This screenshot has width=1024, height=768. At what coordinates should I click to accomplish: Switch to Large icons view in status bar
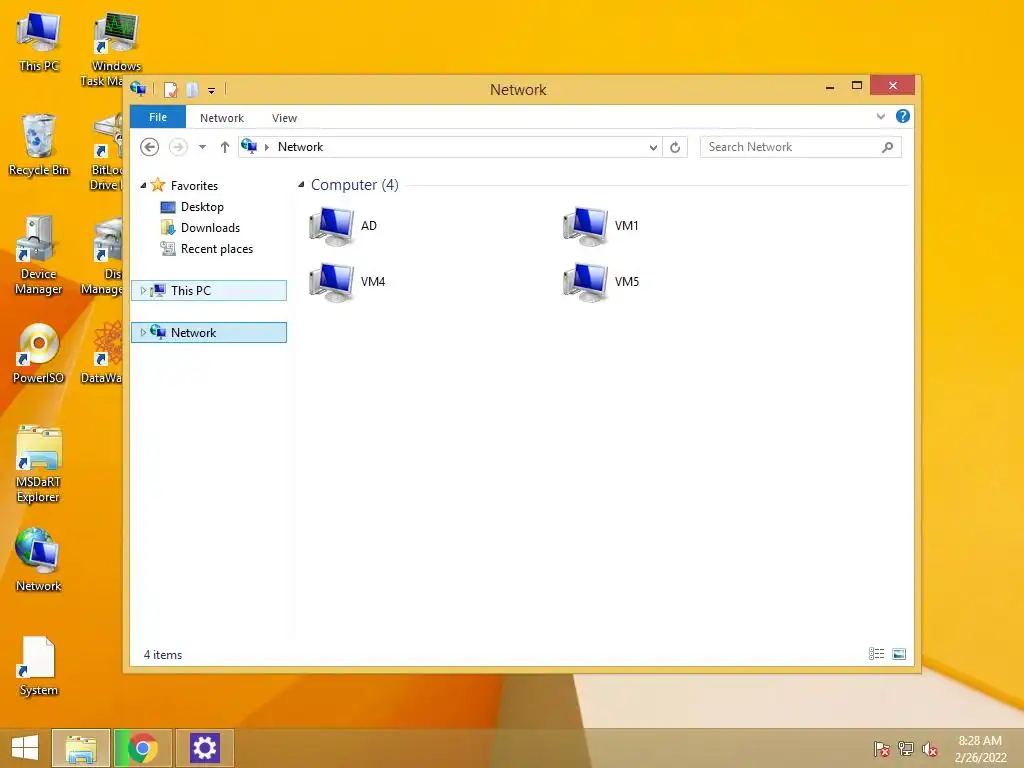tap(899, 654)
